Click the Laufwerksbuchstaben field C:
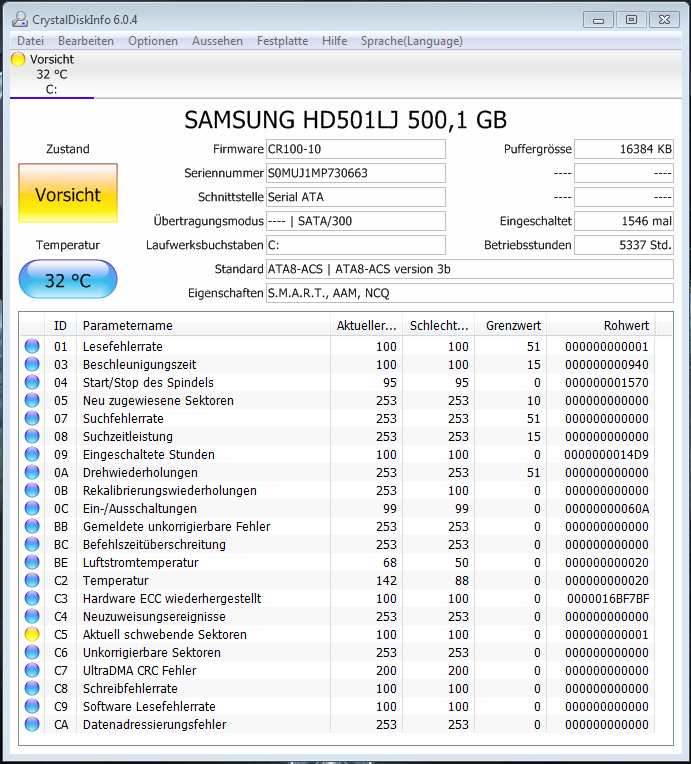The image size is (691, 764). point(356,245)
